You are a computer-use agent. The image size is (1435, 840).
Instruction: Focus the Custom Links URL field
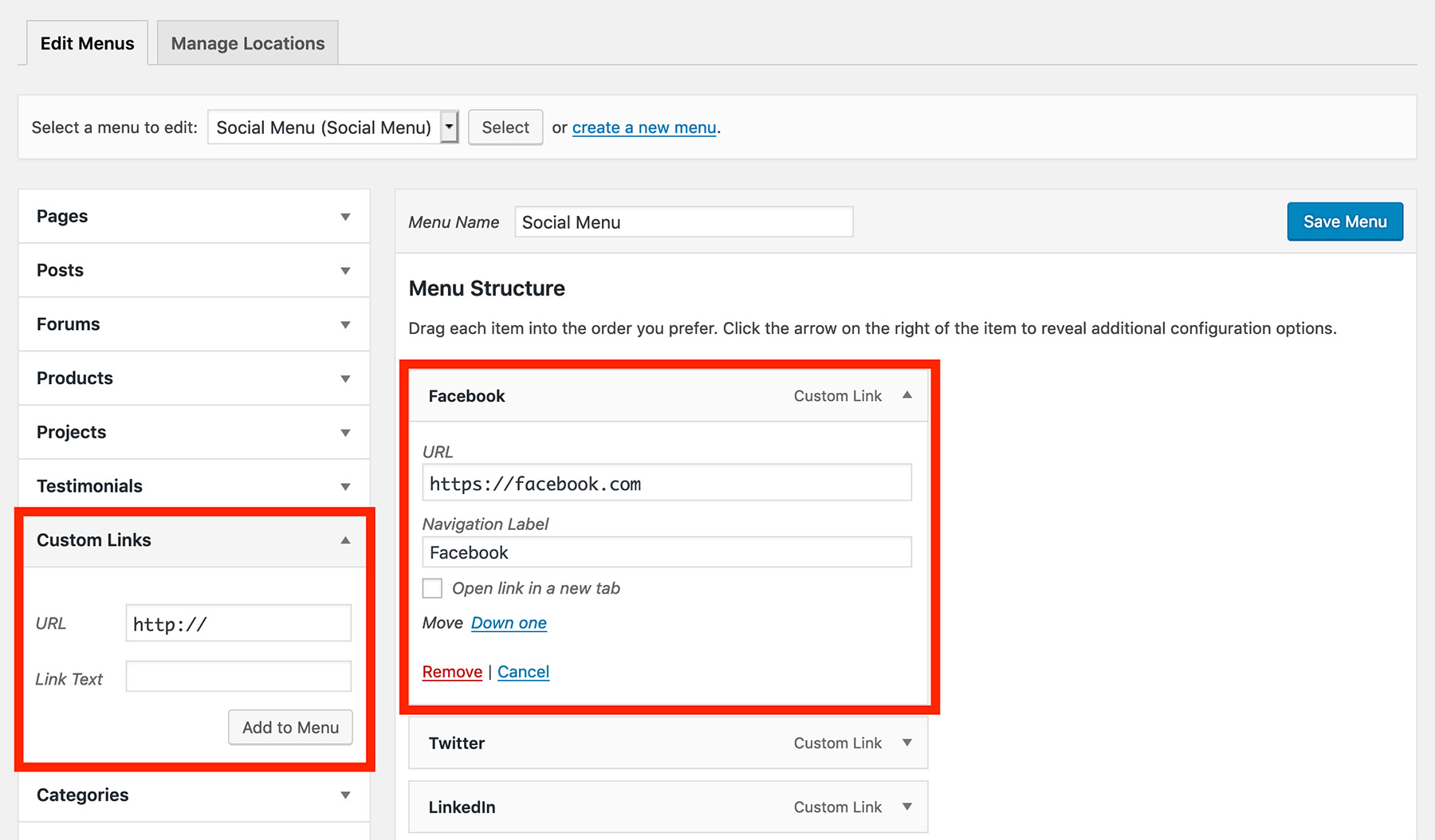tap(238, 623)
